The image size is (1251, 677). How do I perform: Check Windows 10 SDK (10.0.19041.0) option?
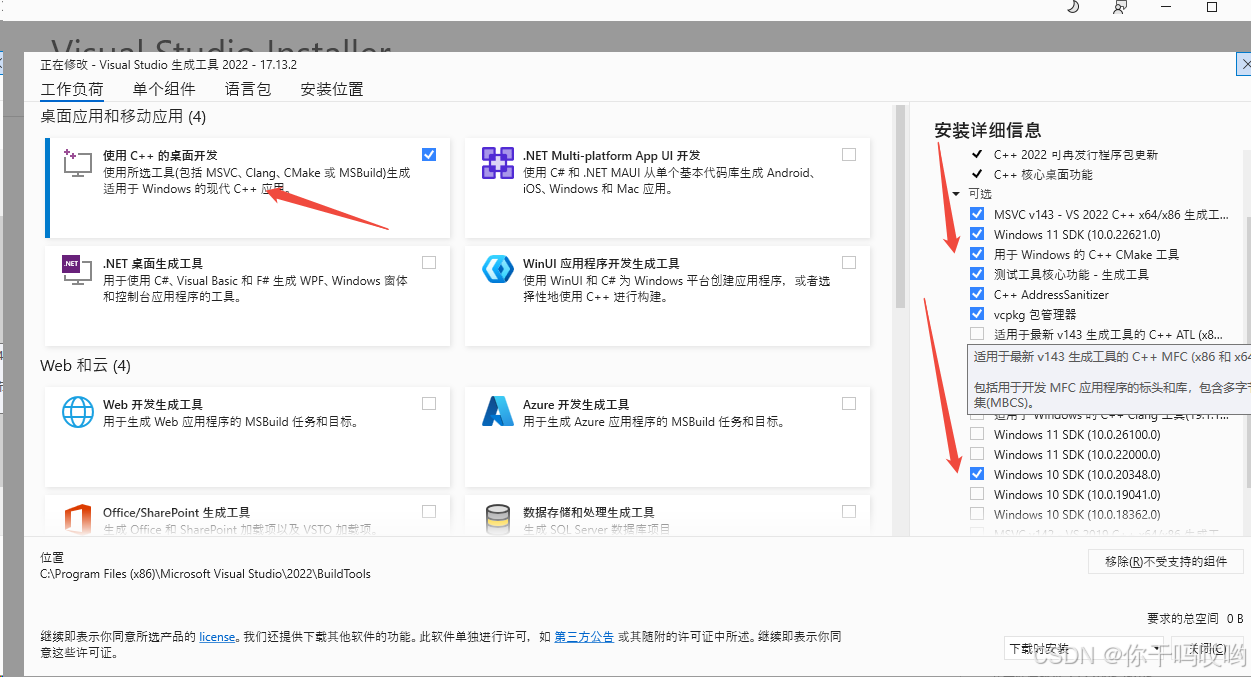click(977, 494)
